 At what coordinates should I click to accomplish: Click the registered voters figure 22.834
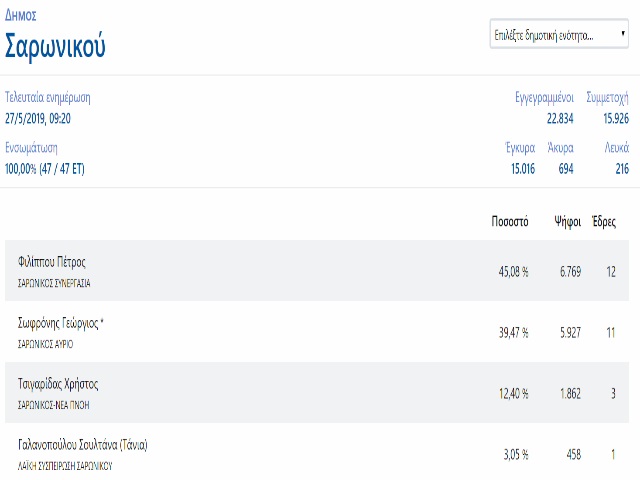point(560,118)
